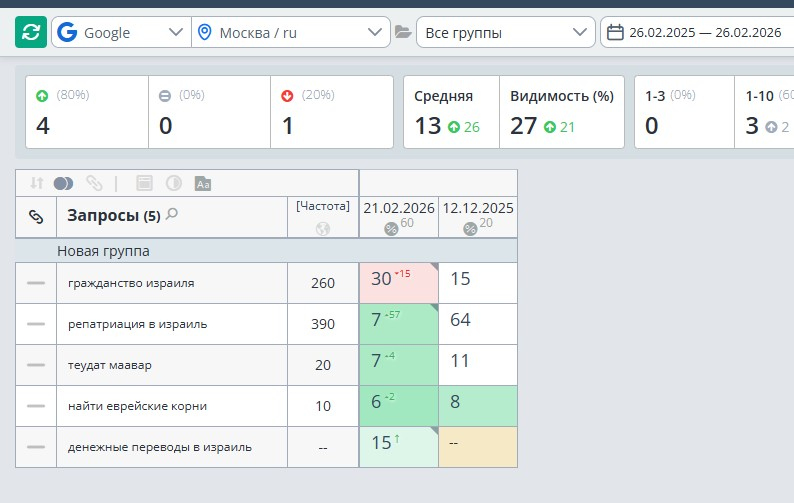The width and height of the screenshot is (794, 503).
Task: Open the date range picker 26.02.2025 — 26.02.2026
Action: [x=697, y=32]
